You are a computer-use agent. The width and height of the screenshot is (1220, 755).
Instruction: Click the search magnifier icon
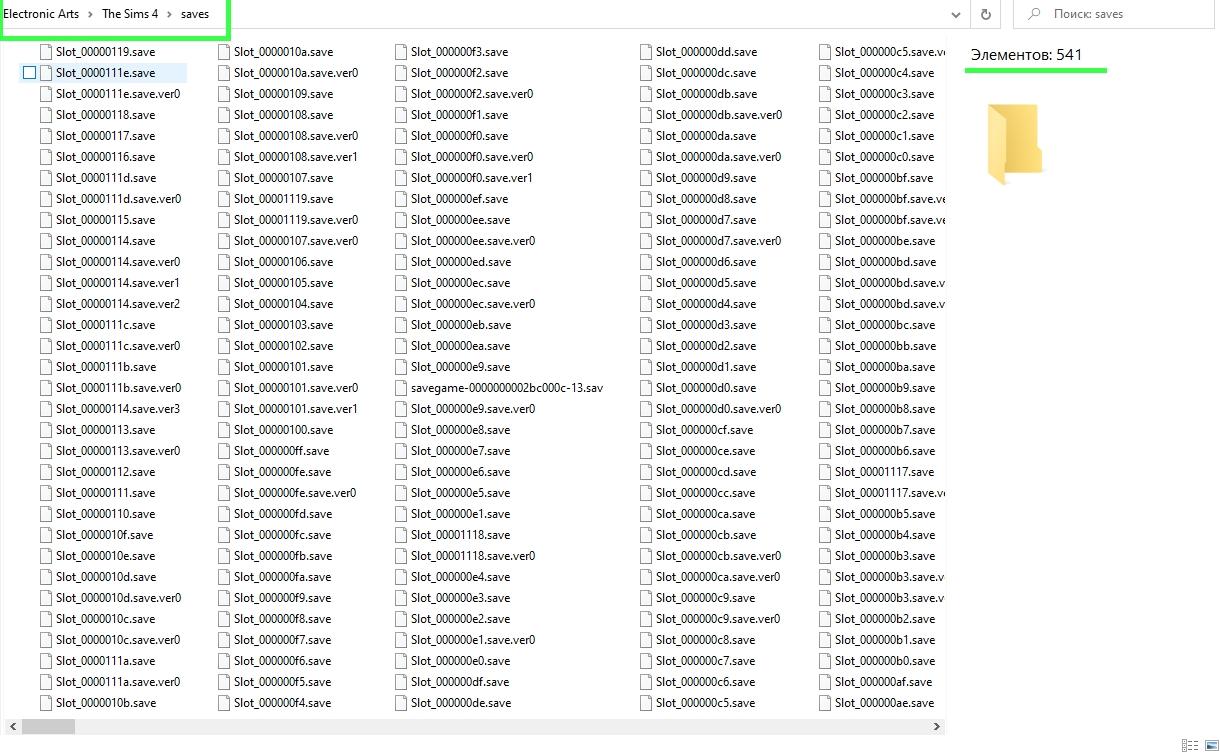(x=1034, y=14)
